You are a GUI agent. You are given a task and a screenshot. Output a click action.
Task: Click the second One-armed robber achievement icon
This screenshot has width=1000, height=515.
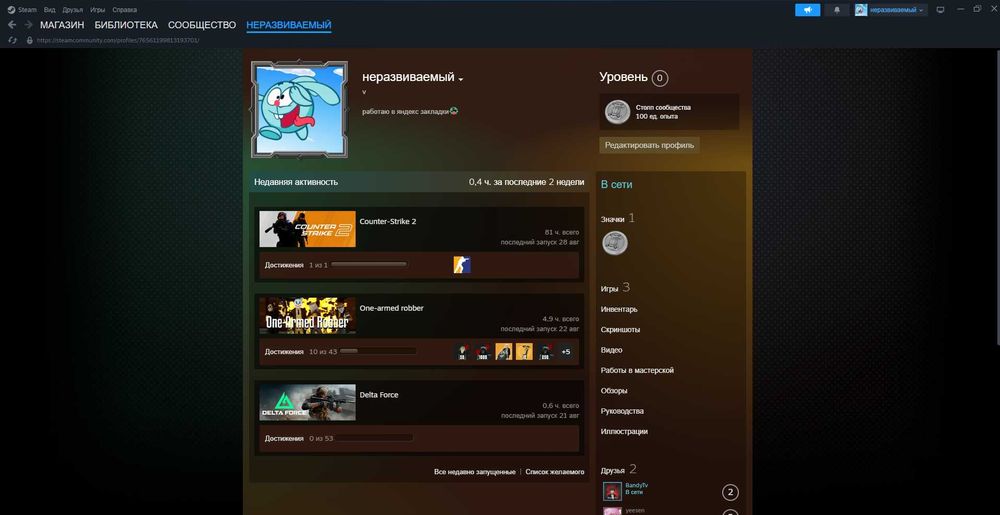point(483,352)
